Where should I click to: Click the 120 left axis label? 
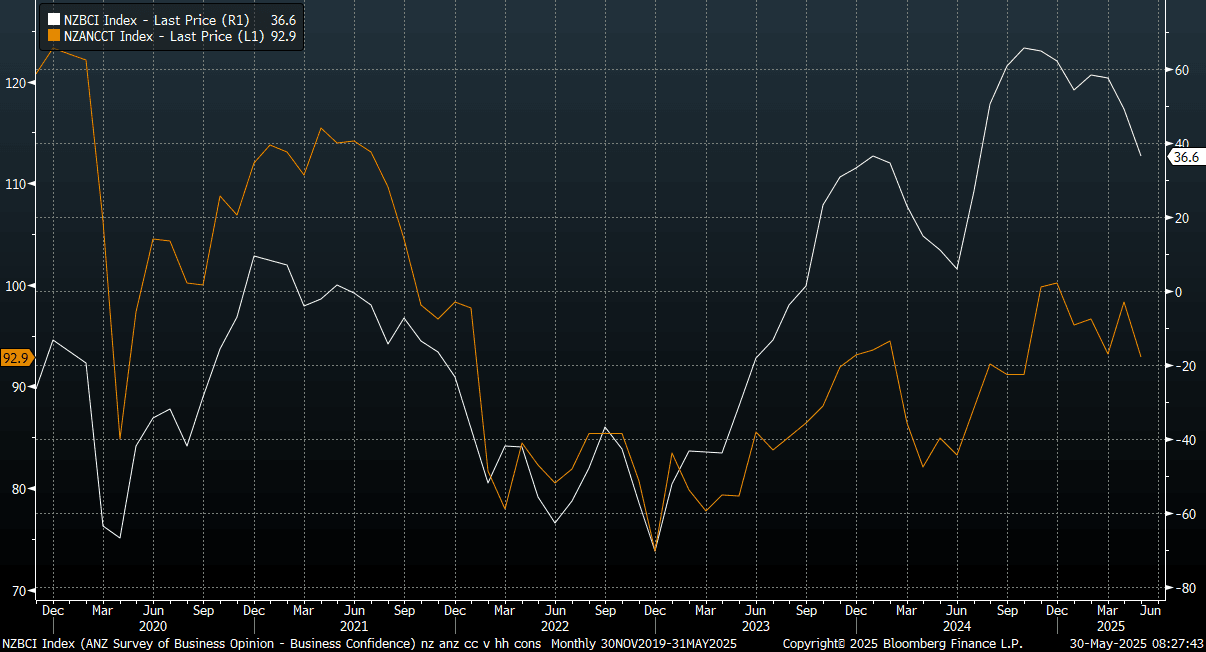tap(15, 83)
